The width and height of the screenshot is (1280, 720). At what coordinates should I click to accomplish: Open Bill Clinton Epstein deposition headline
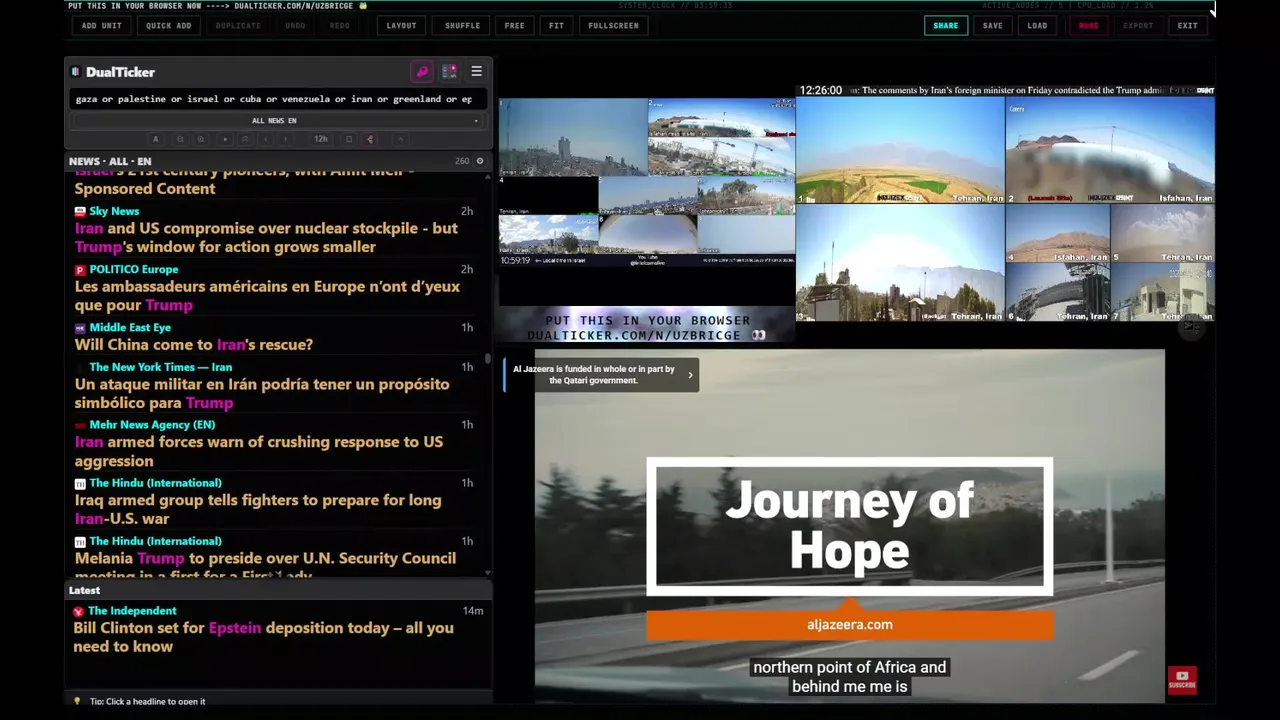(x=263, y=638)
